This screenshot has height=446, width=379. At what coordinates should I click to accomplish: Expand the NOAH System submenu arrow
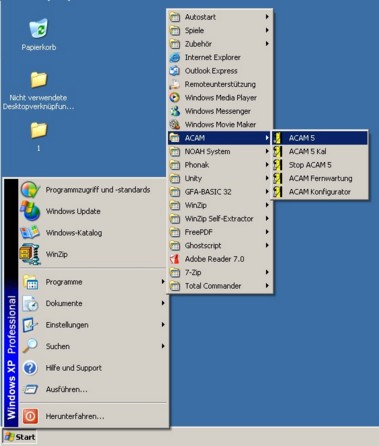point(267,151)
